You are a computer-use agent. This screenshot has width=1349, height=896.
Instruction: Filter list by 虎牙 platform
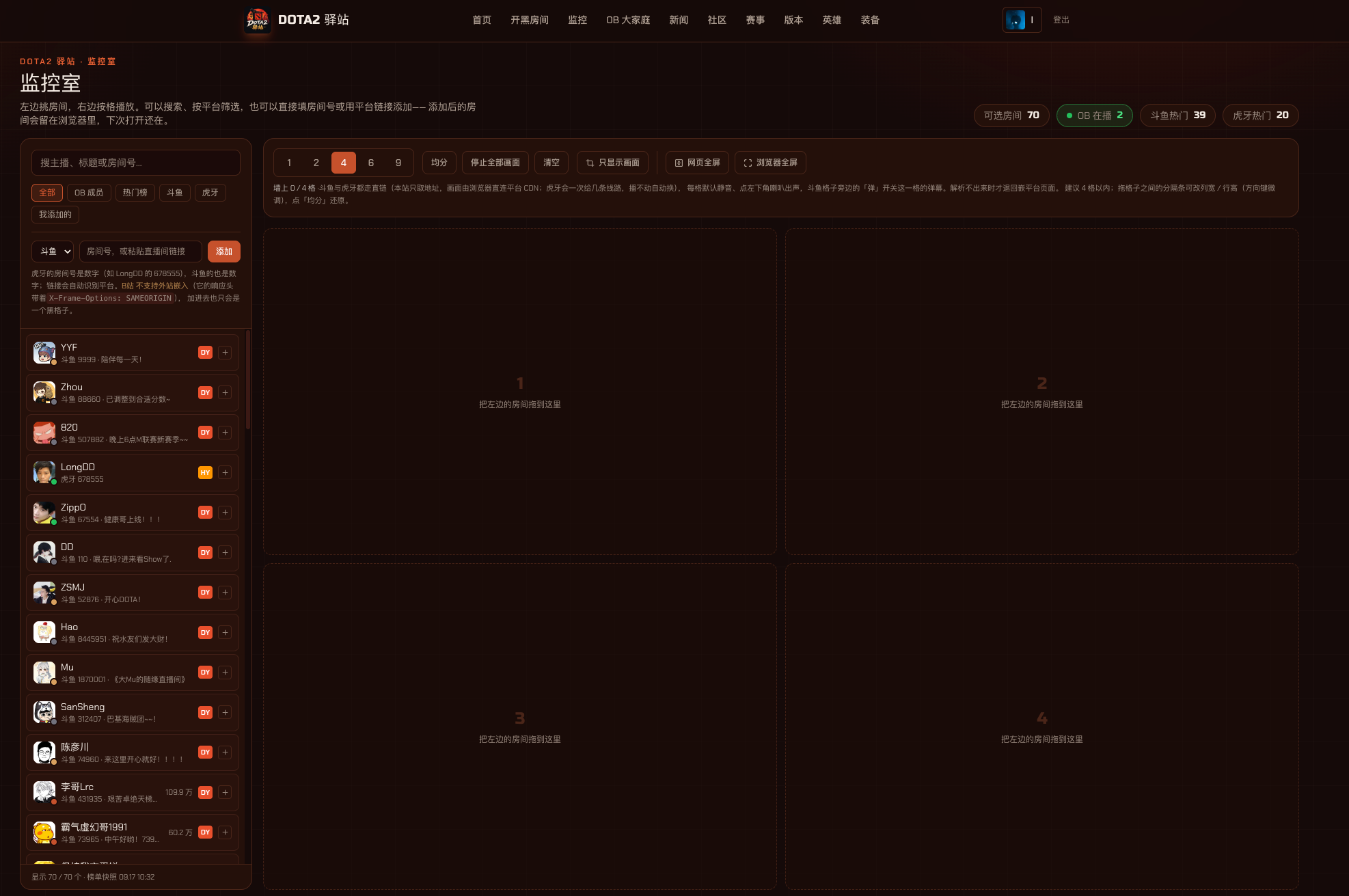click(x=210, y=193)
